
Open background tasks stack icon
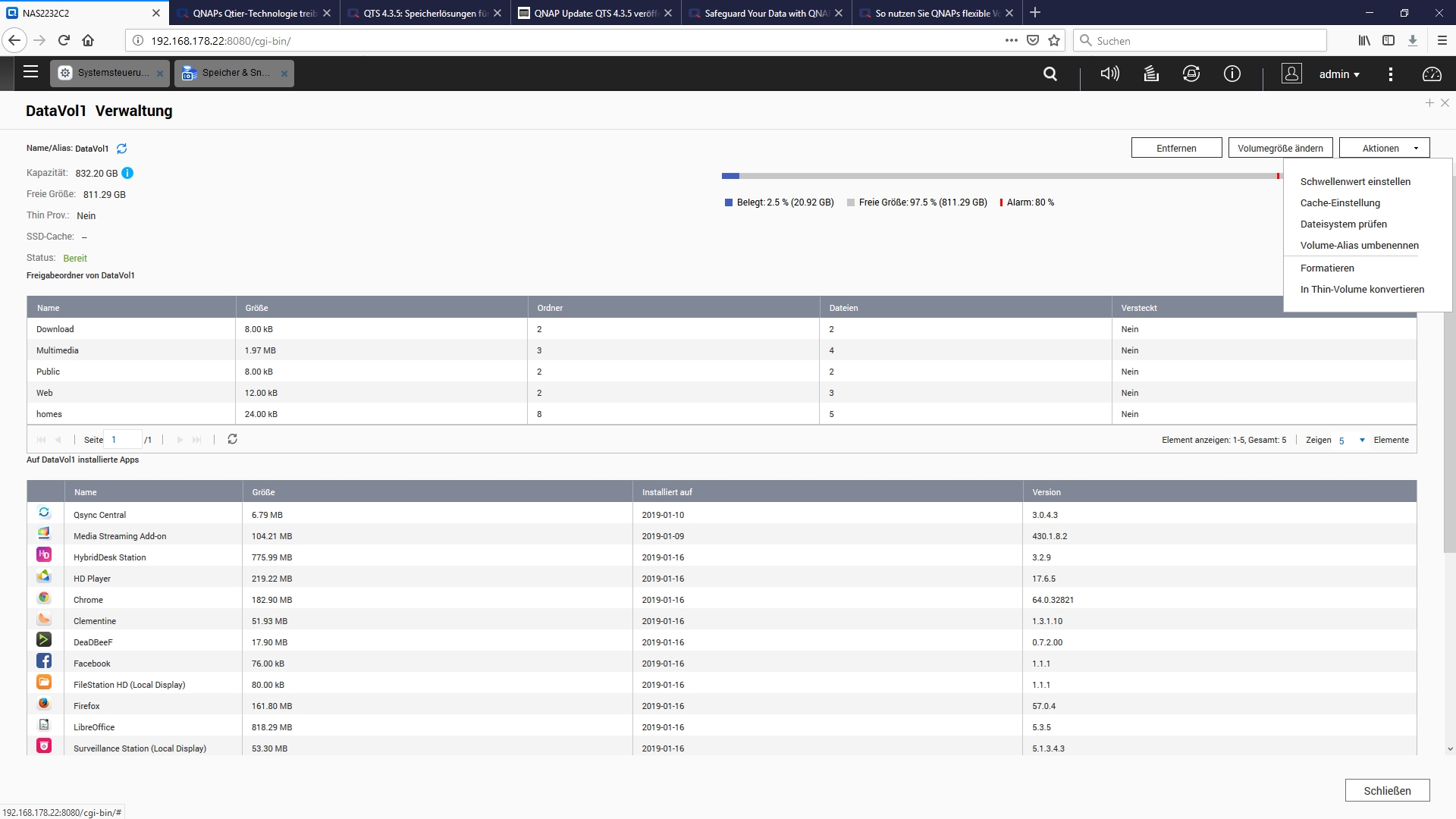pyautogui.click(x=1151, y=74)
